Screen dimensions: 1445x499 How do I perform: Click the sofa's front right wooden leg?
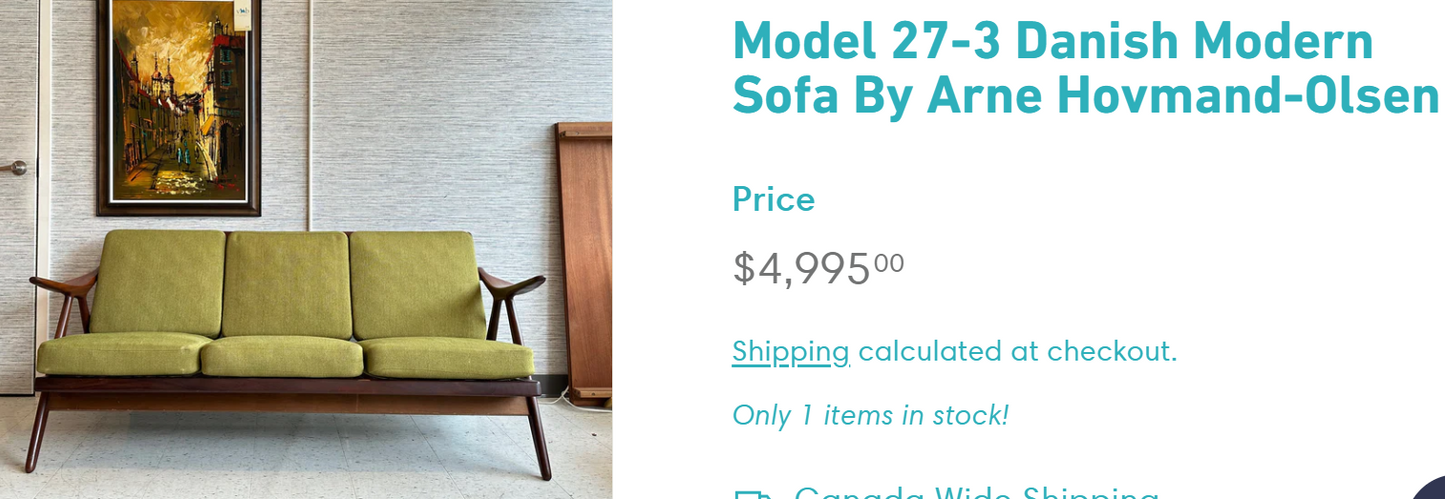539,438
